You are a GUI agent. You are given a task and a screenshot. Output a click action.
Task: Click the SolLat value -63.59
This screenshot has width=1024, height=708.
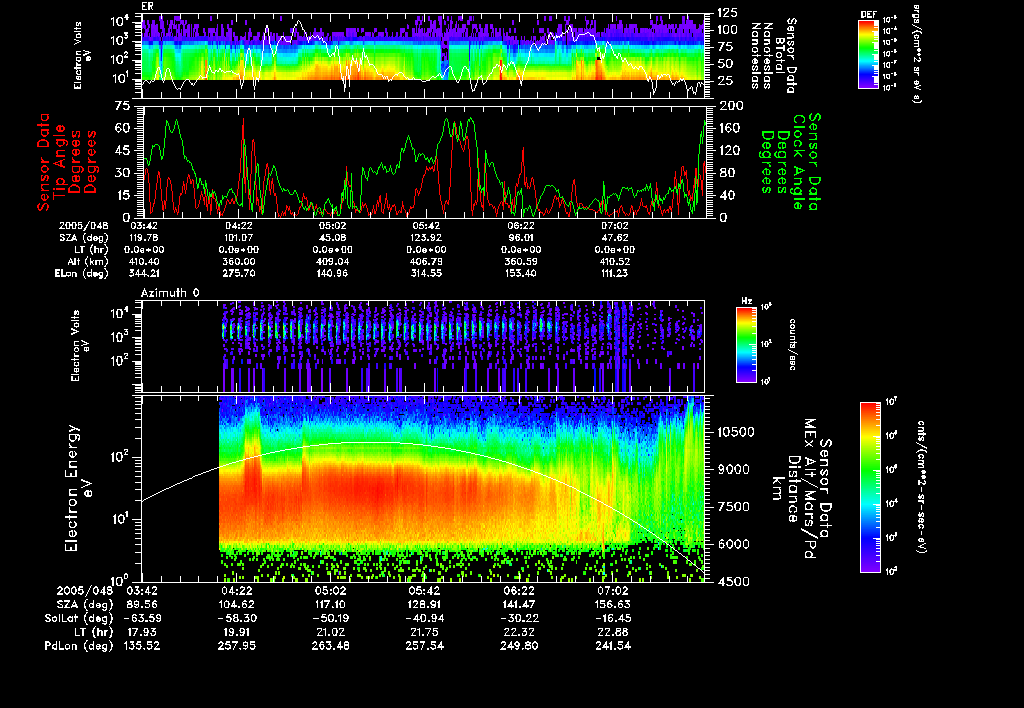point(141,619)
